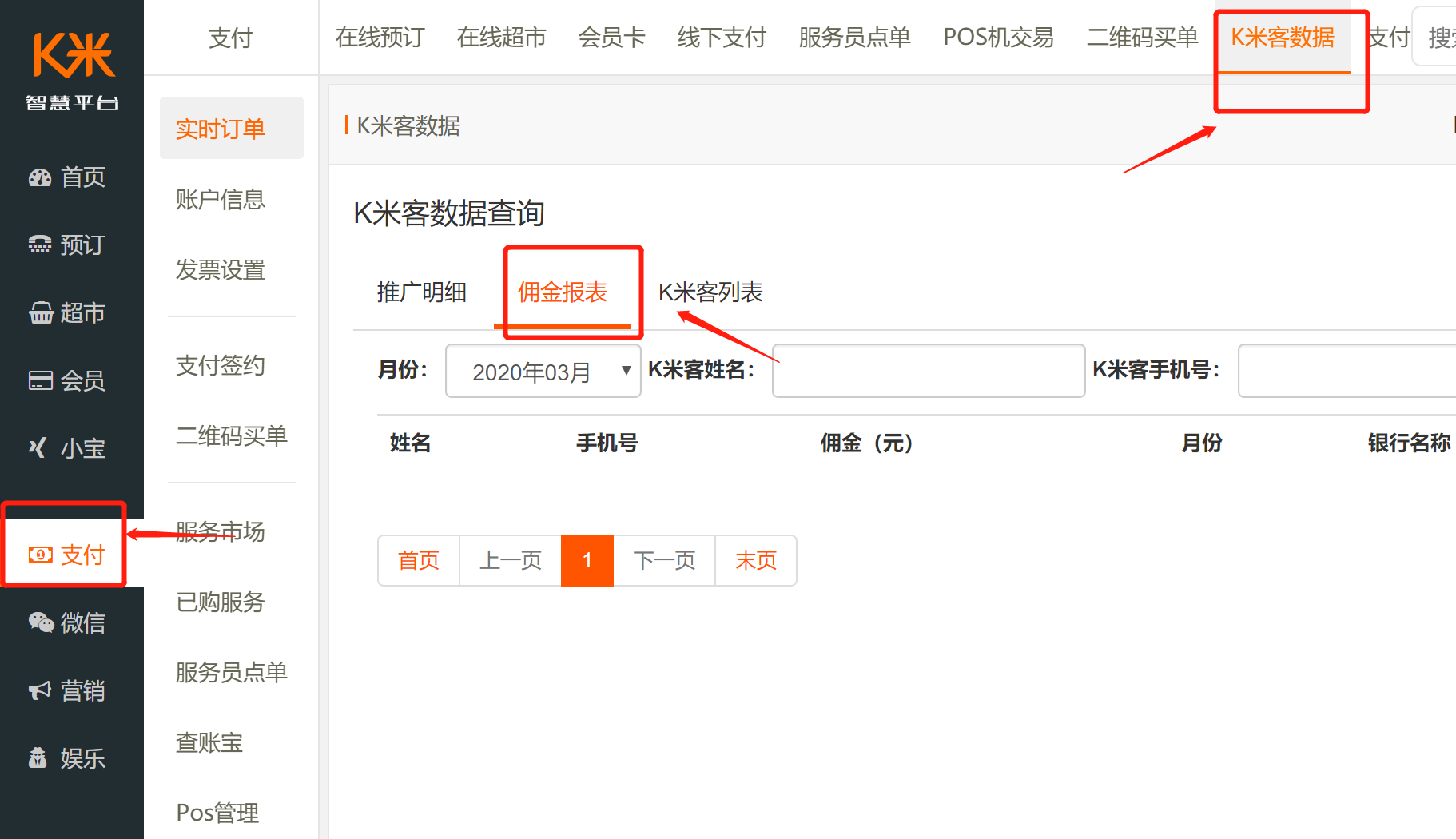Click 服务员点单 in the side menu

pyautogui.click(x=232, y=673)
